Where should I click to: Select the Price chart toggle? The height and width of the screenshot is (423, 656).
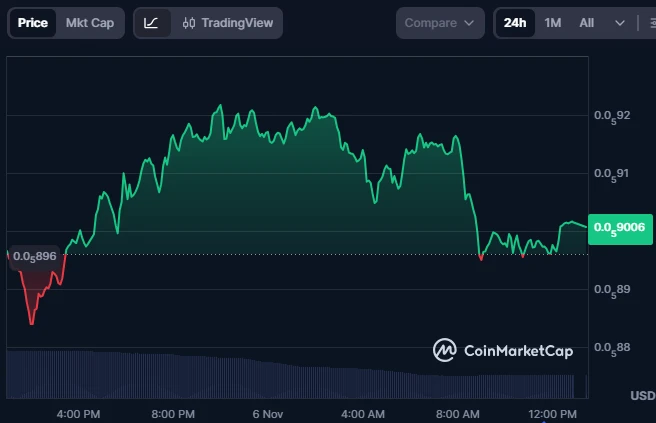pos(33,23)
